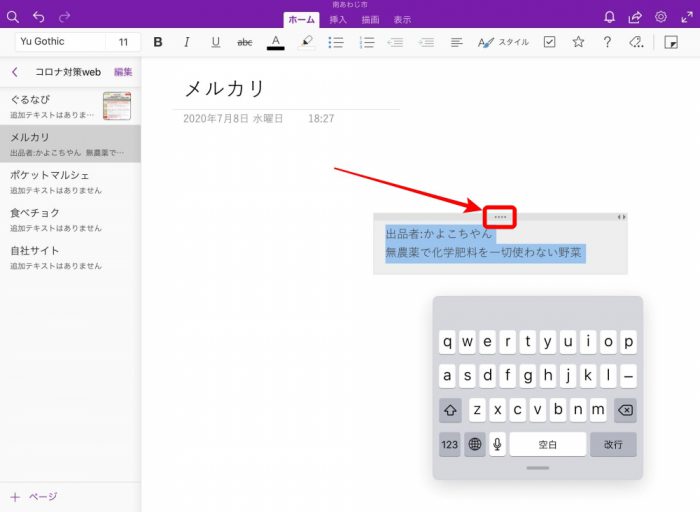
Task: Increase the indent level
Action: point(426,42)
